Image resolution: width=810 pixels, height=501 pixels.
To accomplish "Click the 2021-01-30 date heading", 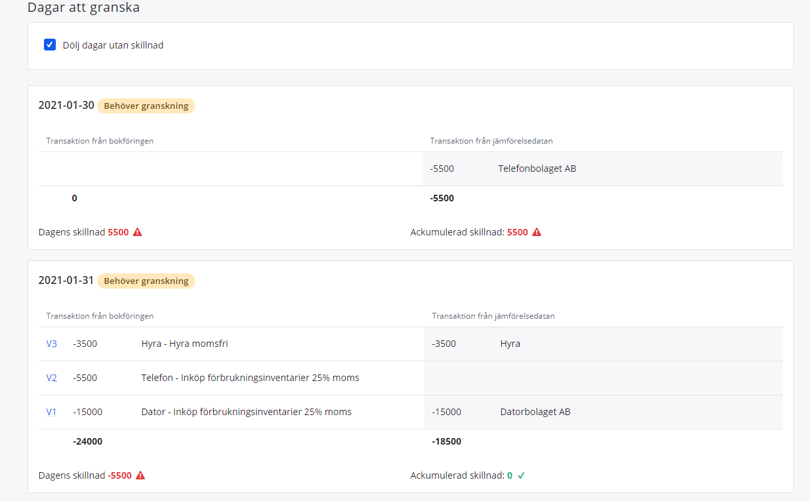I will pos(66,105).
